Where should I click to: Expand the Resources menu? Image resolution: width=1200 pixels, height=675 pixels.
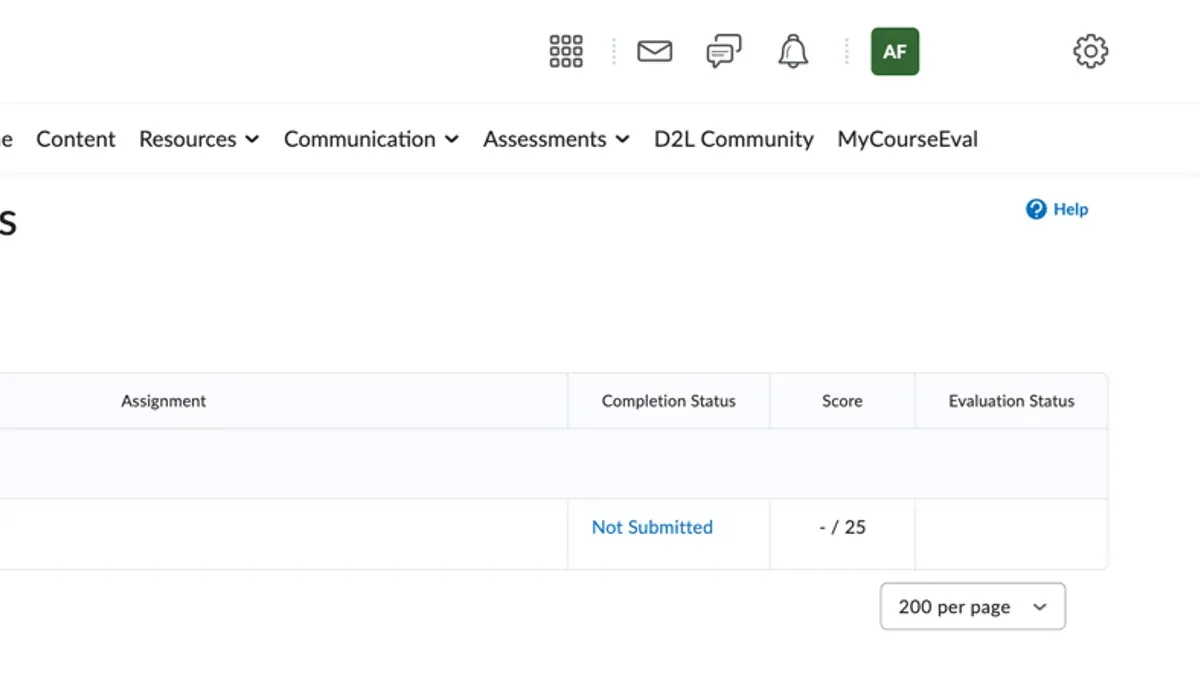pyautogui.click(x=199, y=139)
